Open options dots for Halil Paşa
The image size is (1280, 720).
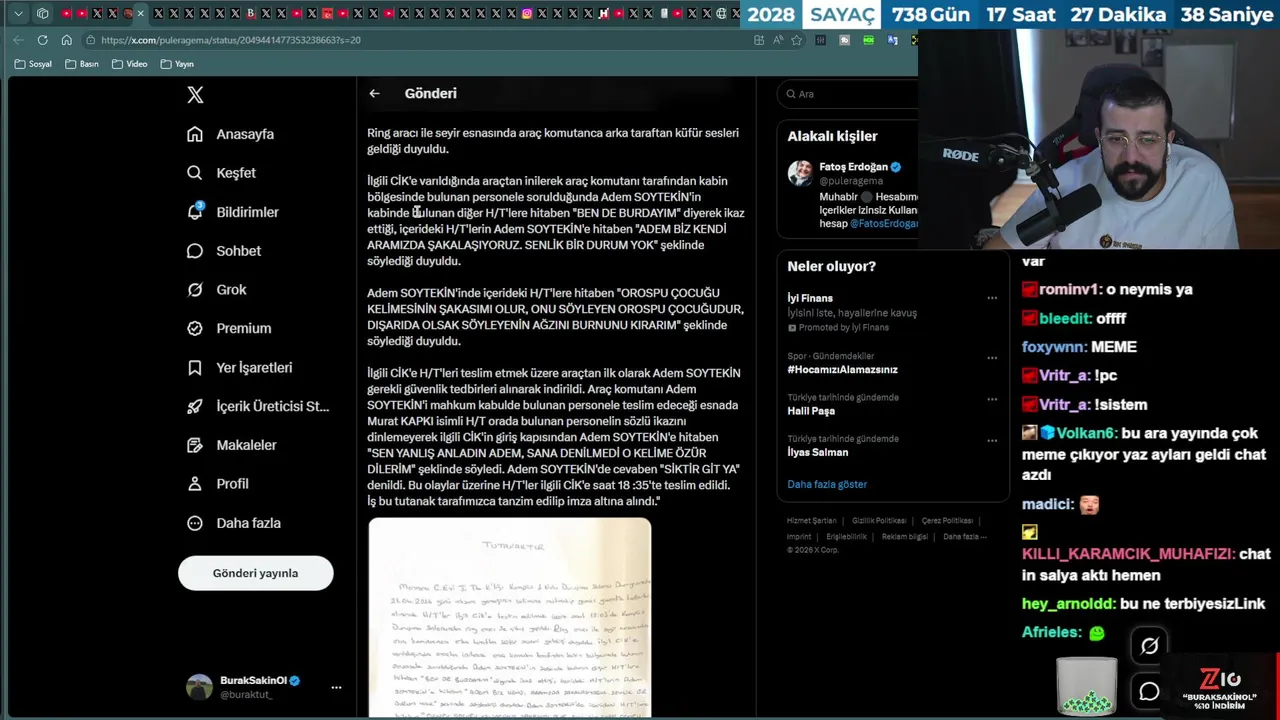tap(992, 399)
